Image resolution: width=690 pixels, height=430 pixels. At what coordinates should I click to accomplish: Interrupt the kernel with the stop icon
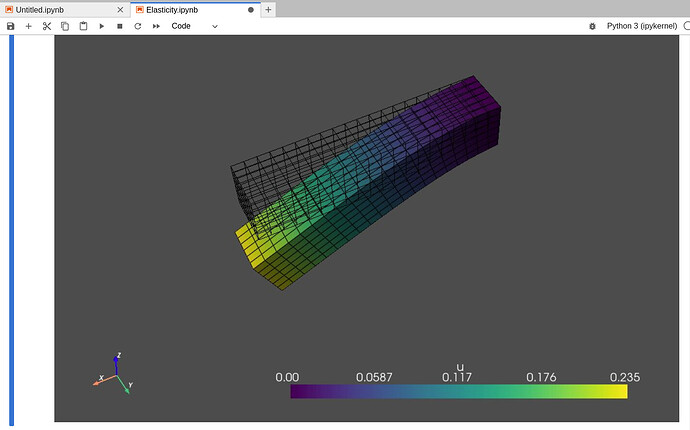coord(120,26)
